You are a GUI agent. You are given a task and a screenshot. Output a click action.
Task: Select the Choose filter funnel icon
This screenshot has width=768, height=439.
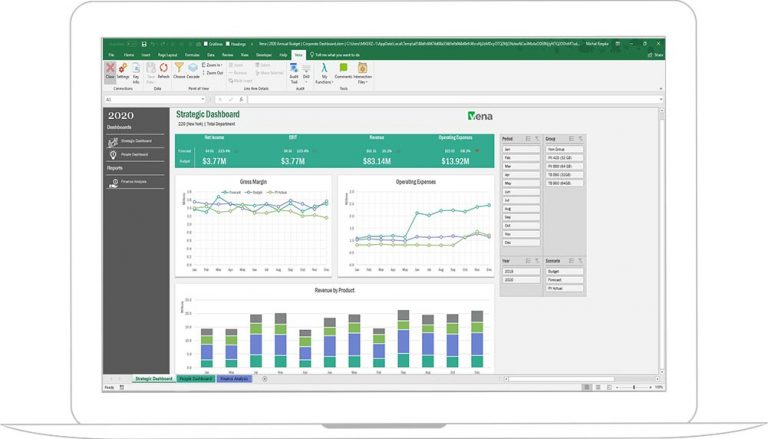click(x=178, y=68)
